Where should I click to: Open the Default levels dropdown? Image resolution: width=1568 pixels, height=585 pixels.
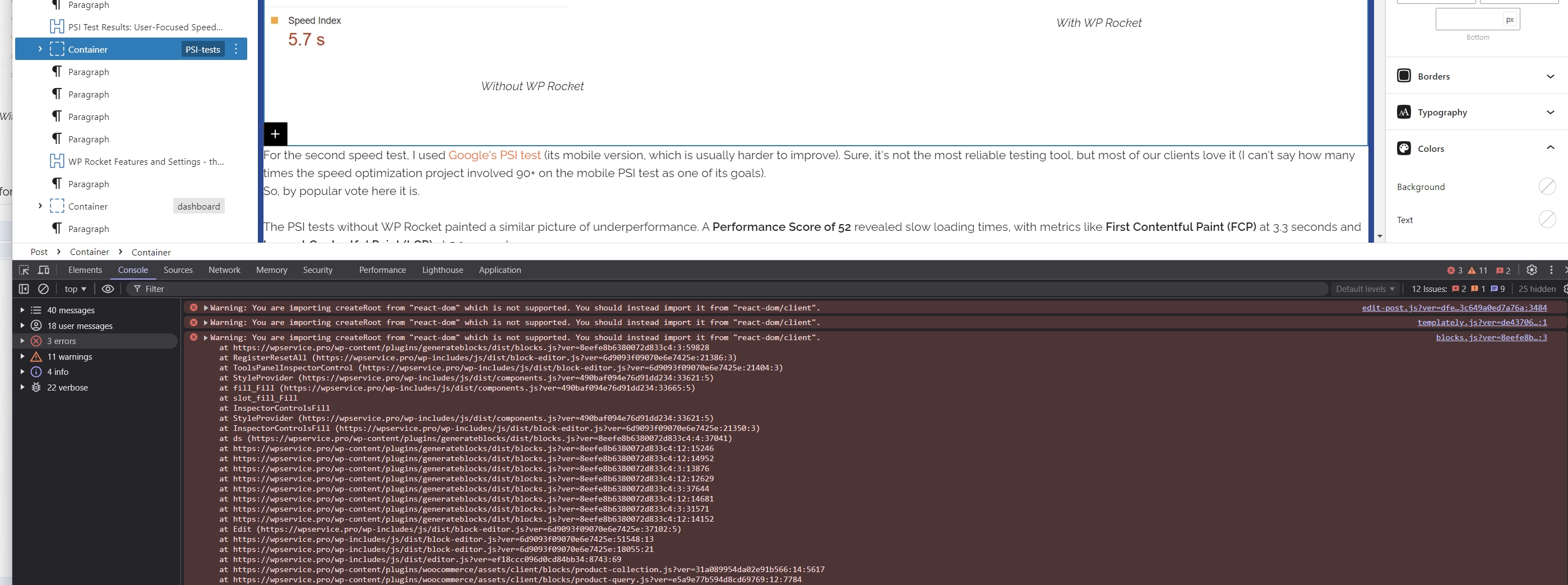1365,289
